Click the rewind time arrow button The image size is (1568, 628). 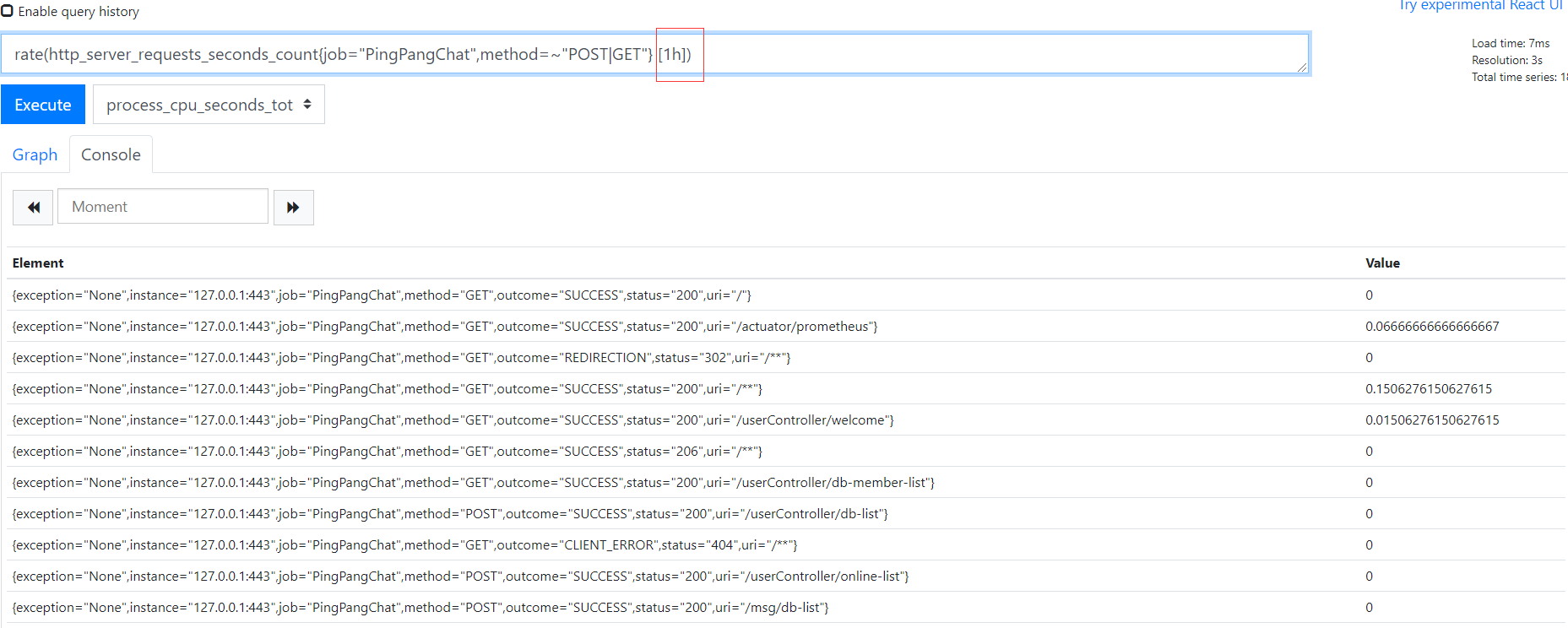[x=33, y=208]
